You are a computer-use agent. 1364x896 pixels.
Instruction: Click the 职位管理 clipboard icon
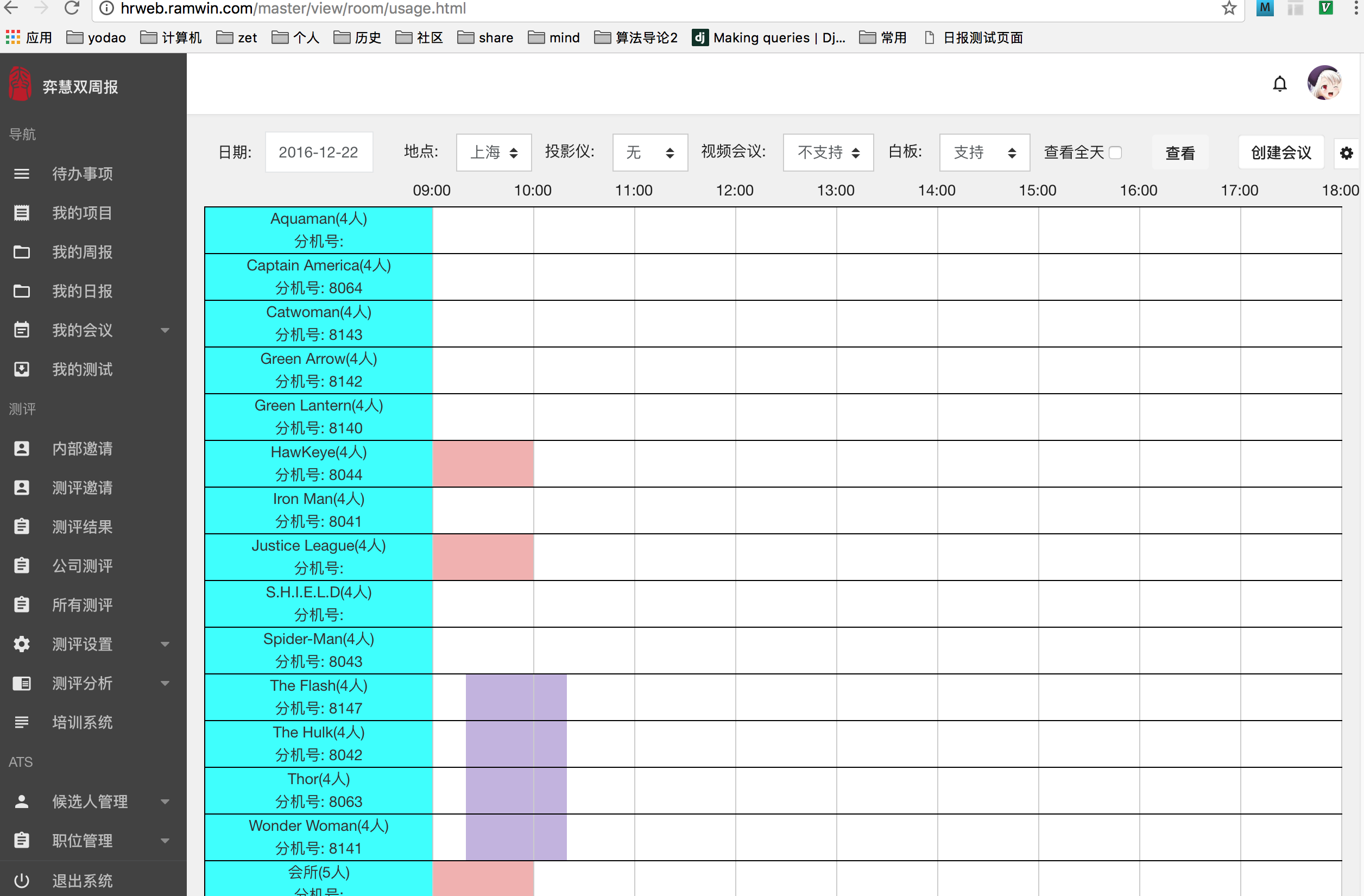22,841
